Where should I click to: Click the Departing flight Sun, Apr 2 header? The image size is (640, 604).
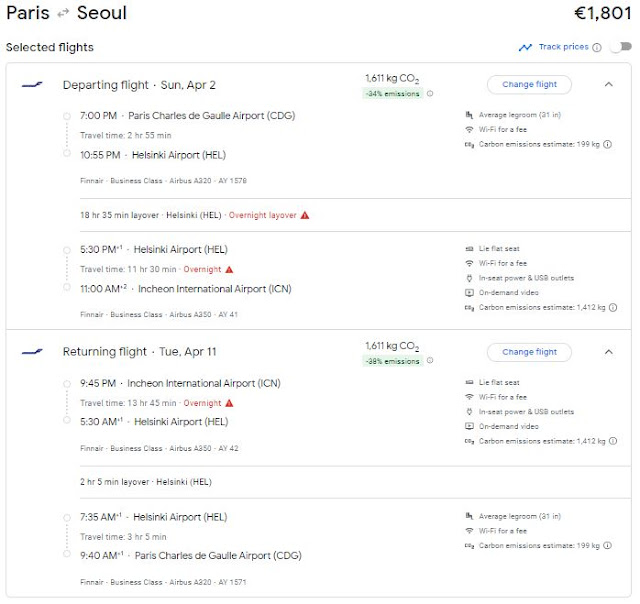(x=138, y=85)
